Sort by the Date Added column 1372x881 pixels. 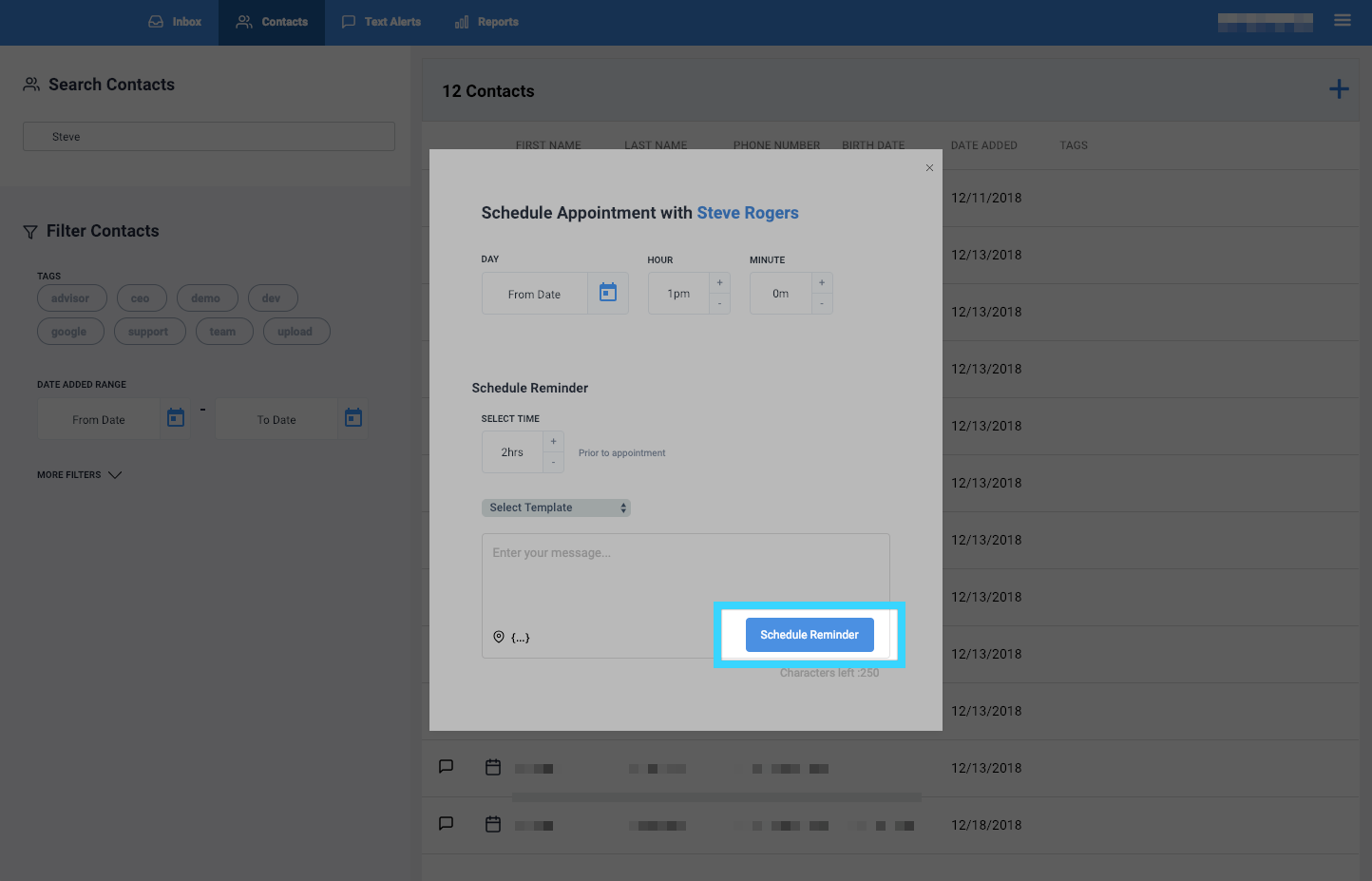[984, 145]
